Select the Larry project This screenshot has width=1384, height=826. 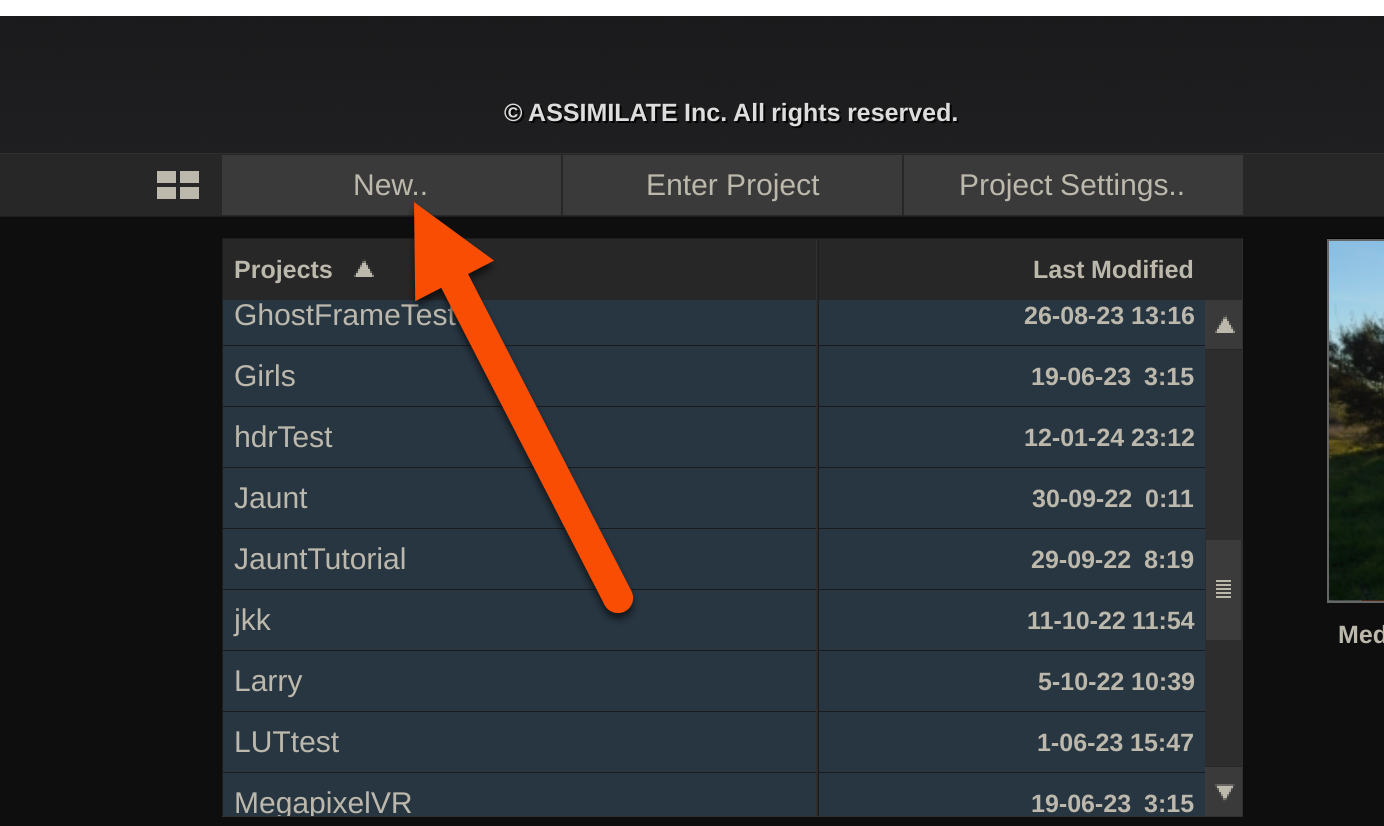[268, 682]
